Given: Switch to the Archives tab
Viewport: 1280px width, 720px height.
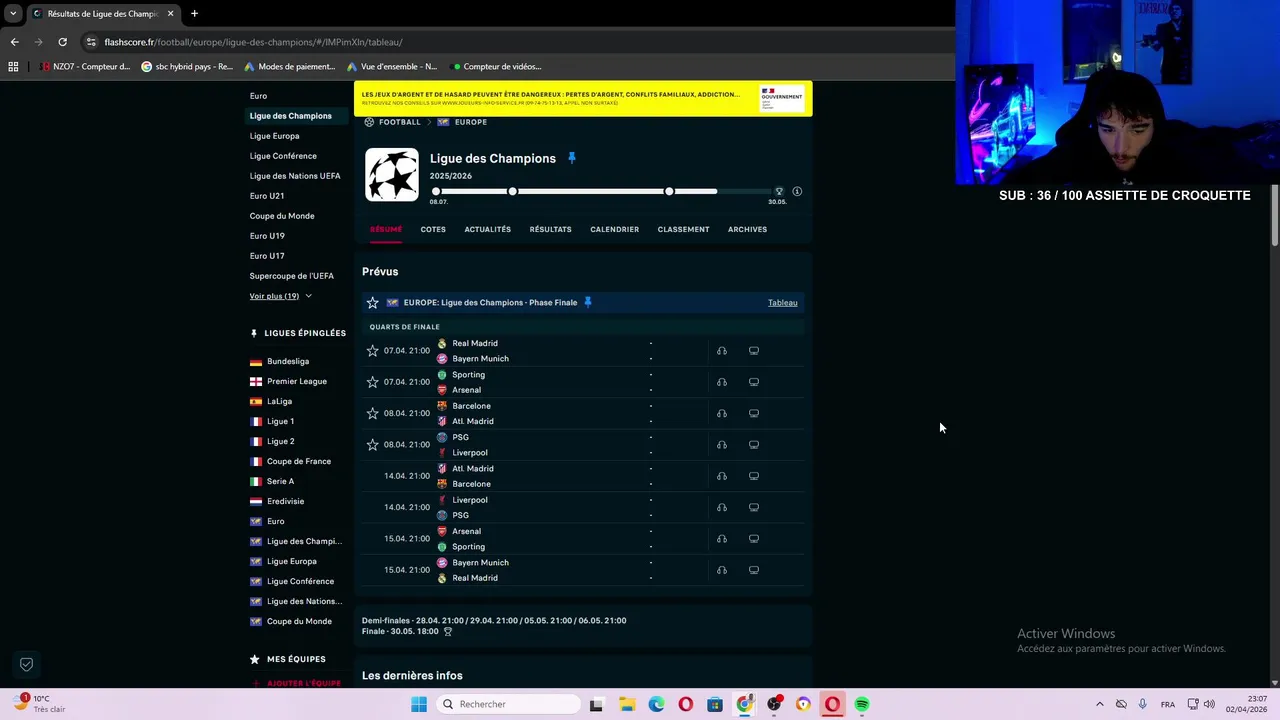Looking at the screenshot, I should click(x=747, y=229).
